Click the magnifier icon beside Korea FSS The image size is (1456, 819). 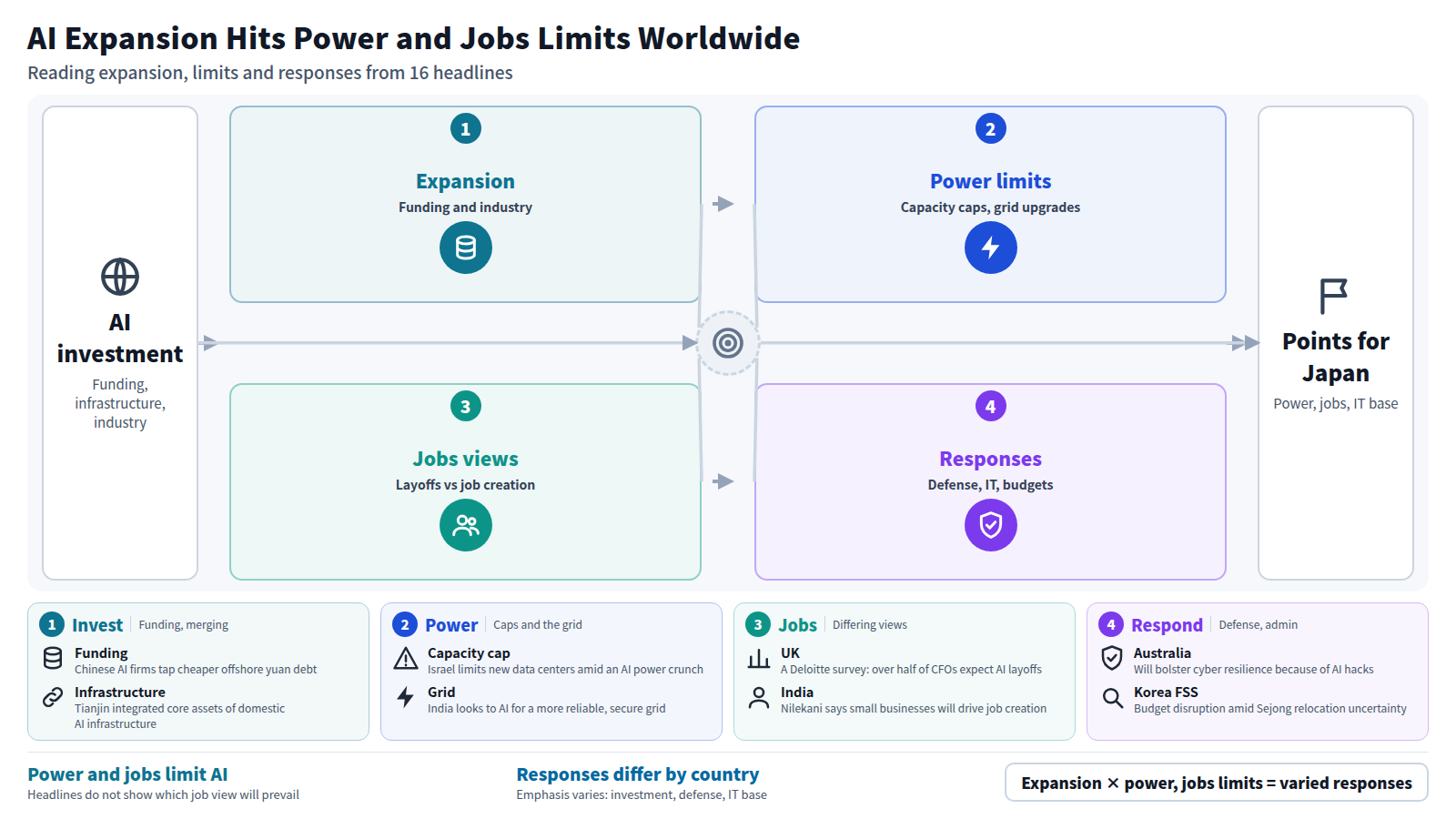[x=1112, y=697]
